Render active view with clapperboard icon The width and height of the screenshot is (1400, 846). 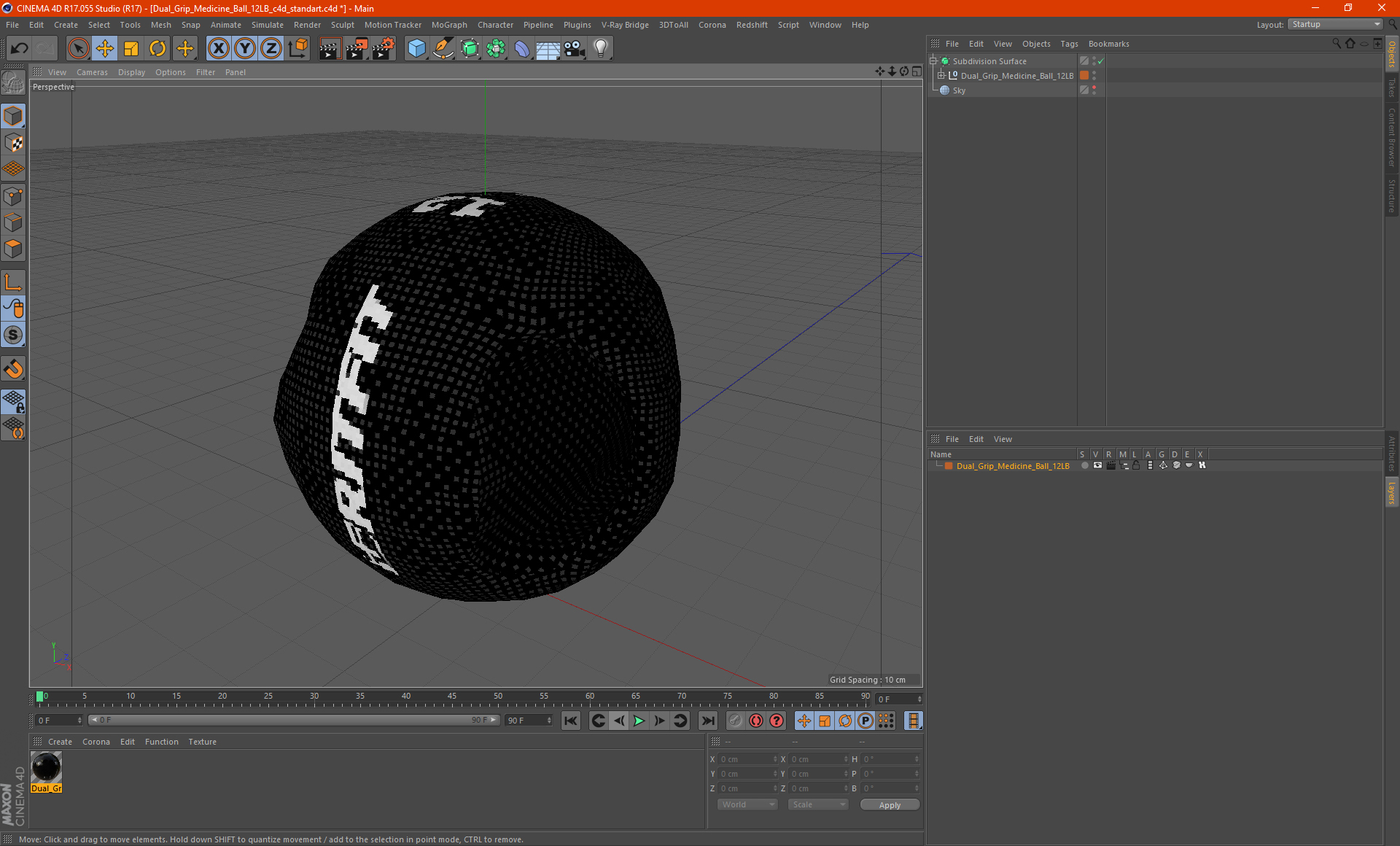330,49
